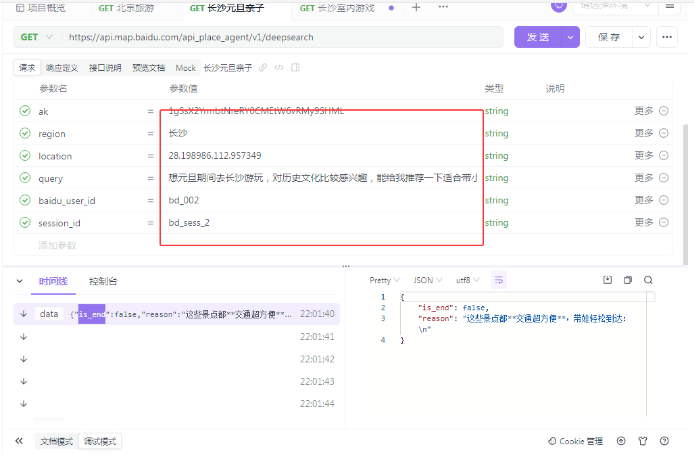This screenshot has width=694, height=455.
Task: Click 更多 in the session_id row
Action: (644, 222)
